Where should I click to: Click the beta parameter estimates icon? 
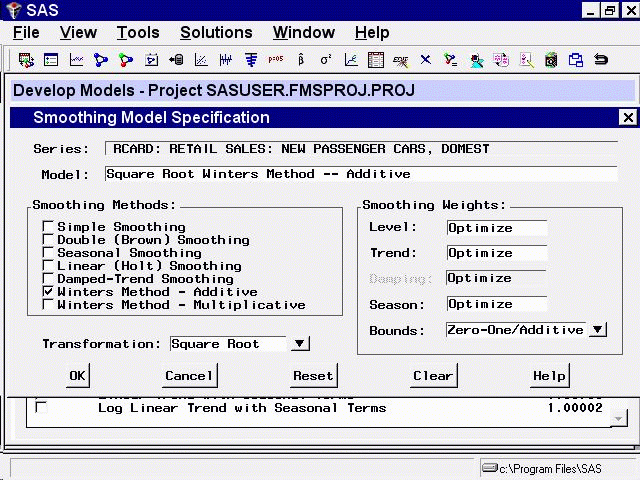(301, 60)
